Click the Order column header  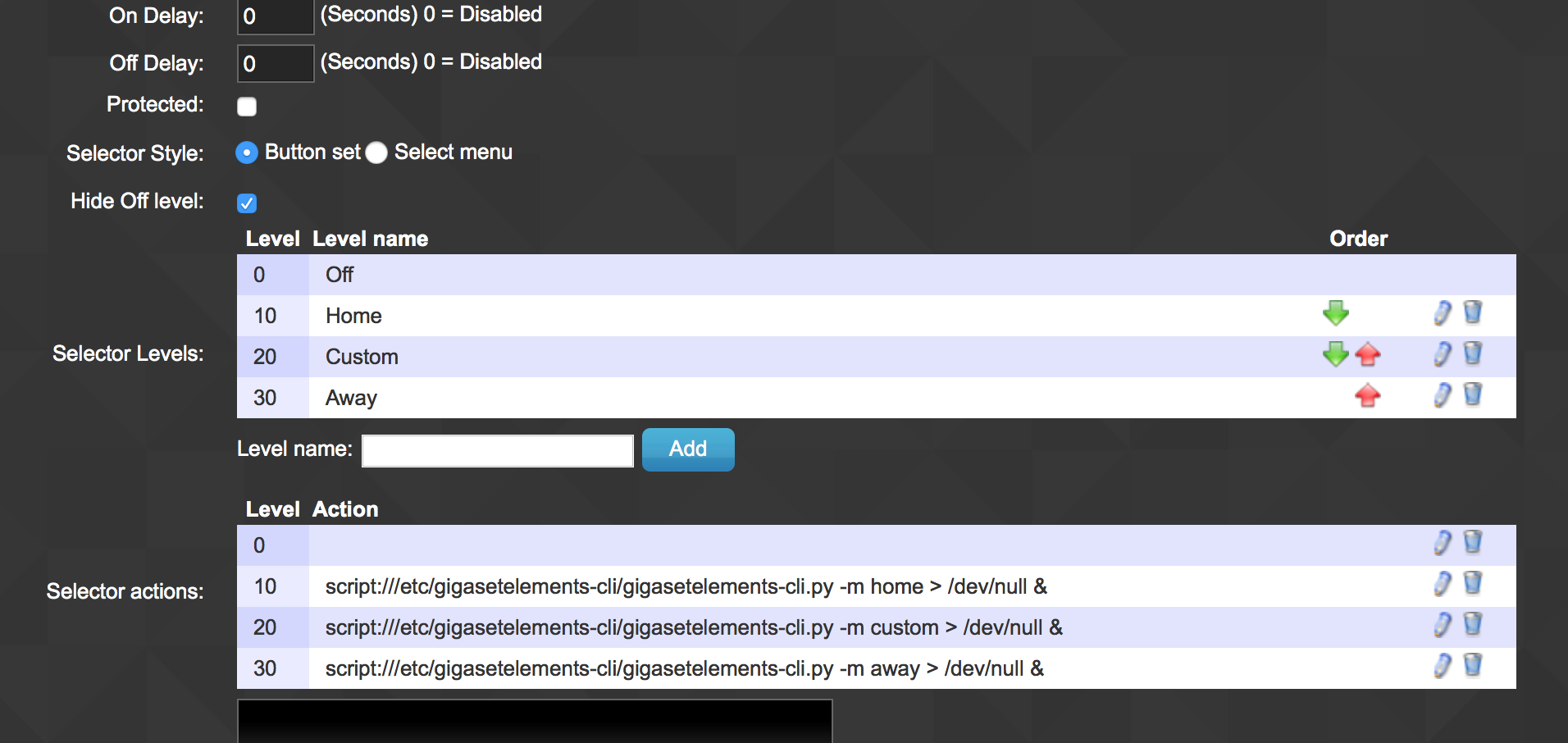pyautogui.click(x=1358, y=239)
